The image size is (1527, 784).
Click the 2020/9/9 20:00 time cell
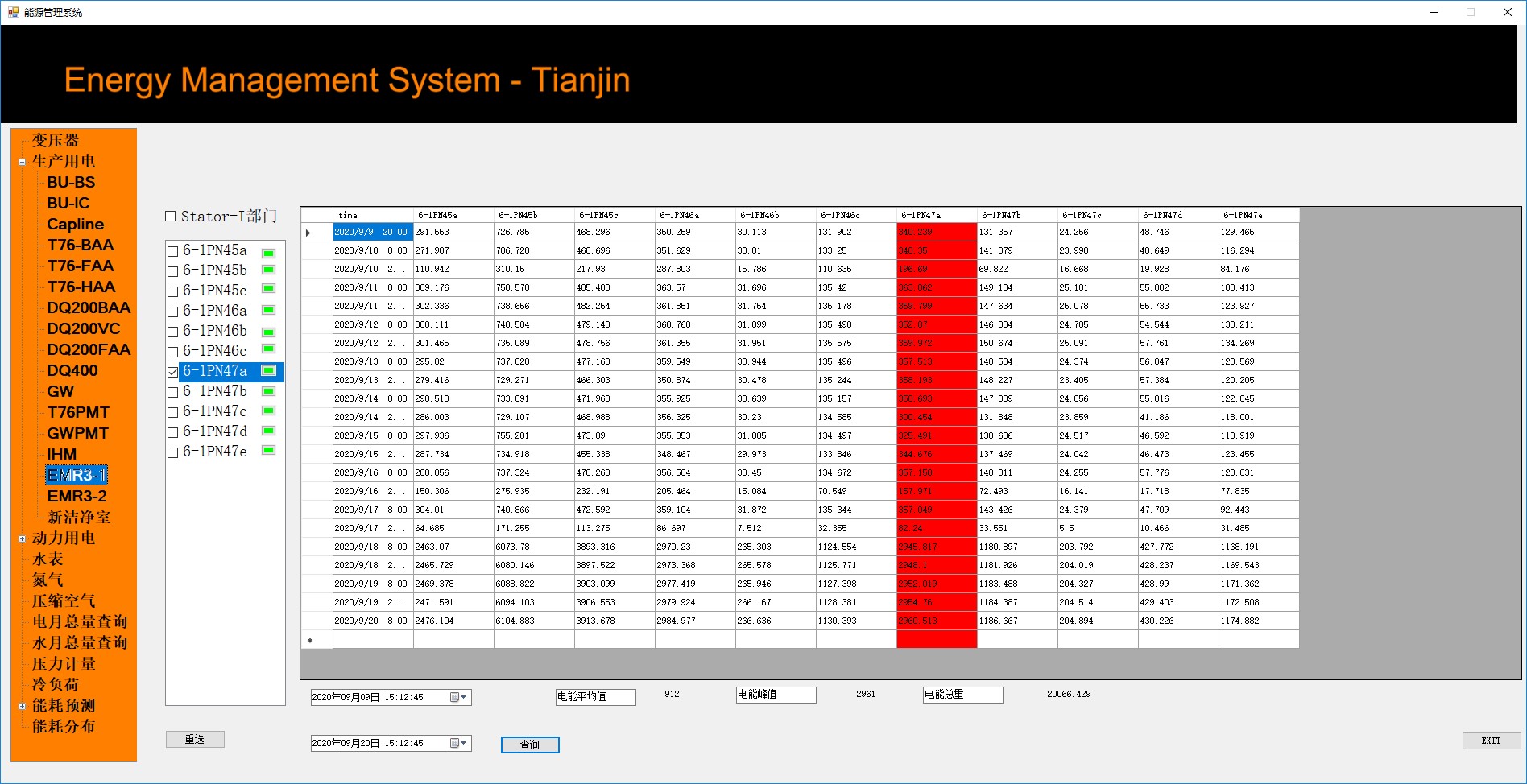[373, 232]
